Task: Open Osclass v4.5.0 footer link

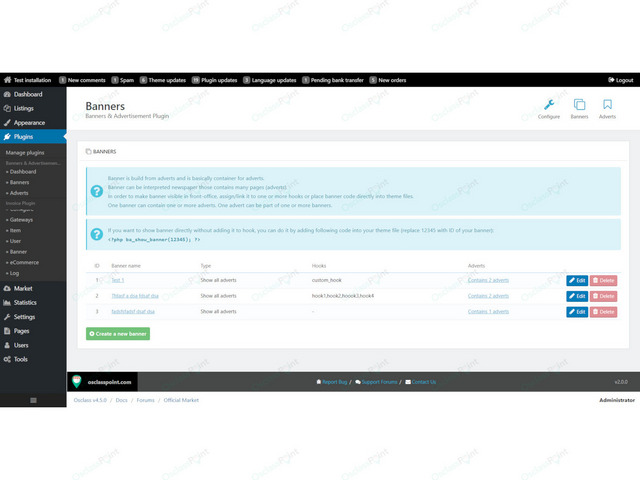Action: [90, 400]
